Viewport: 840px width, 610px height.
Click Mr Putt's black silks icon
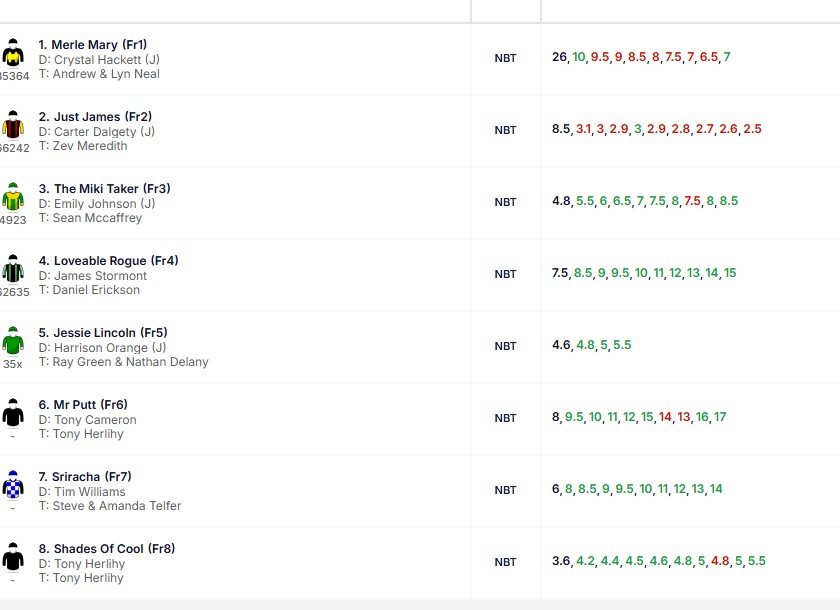13,413
